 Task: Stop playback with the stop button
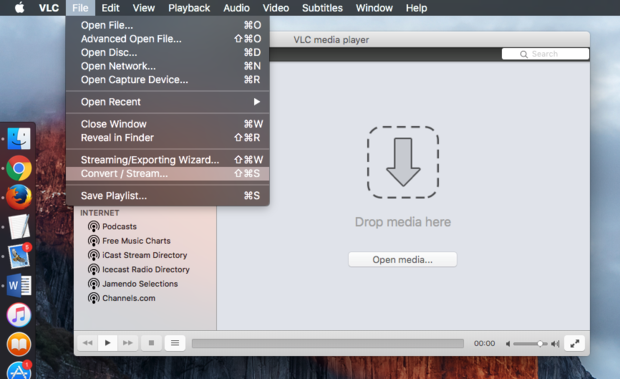151,343
